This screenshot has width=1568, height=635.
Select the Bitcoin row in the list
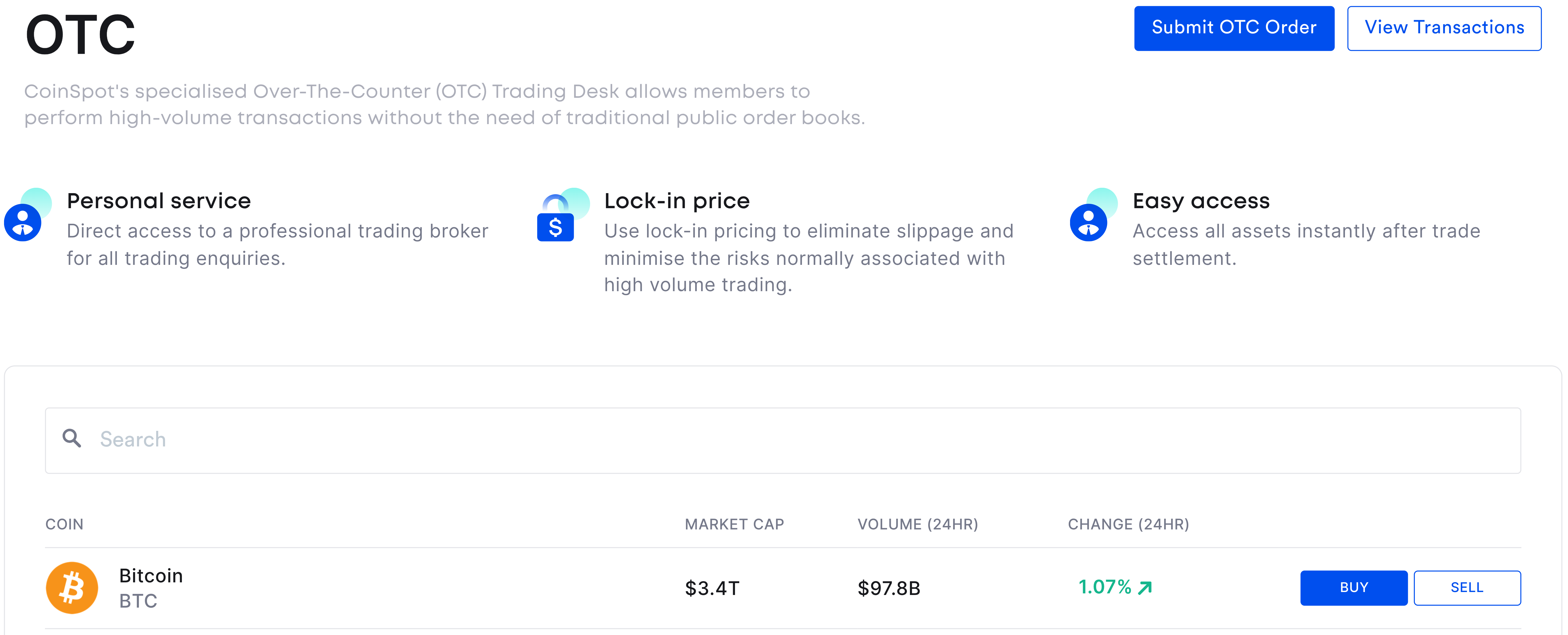pos(426,587)
